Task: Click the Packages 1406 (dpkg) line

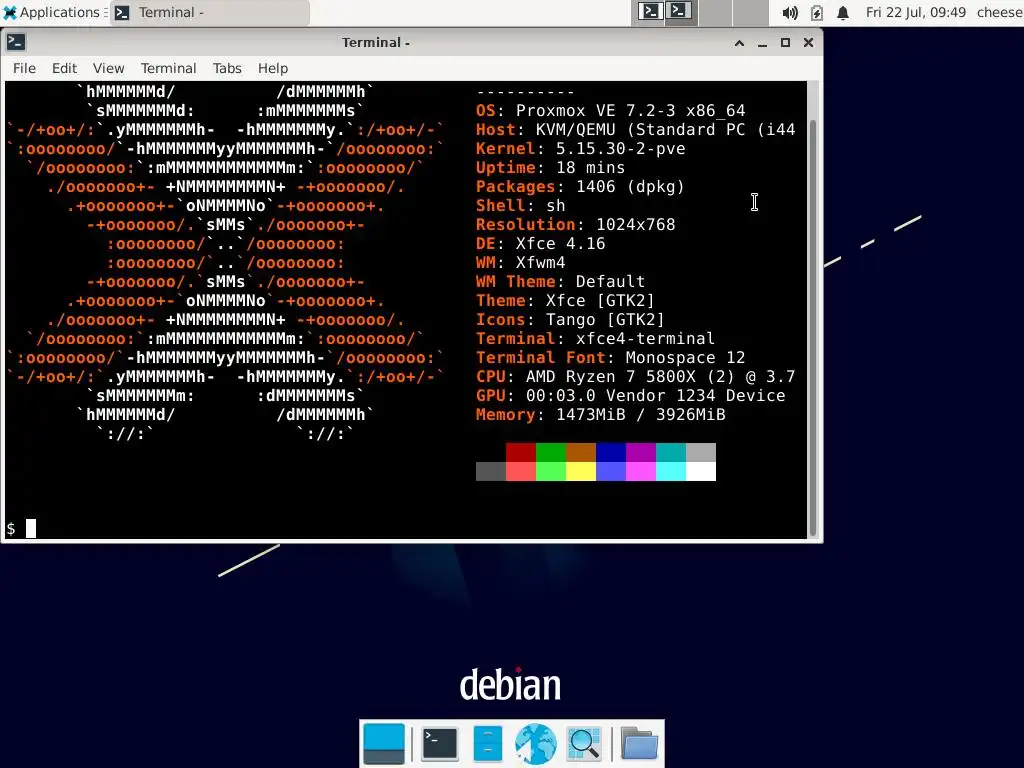Action: click(581, 187)
